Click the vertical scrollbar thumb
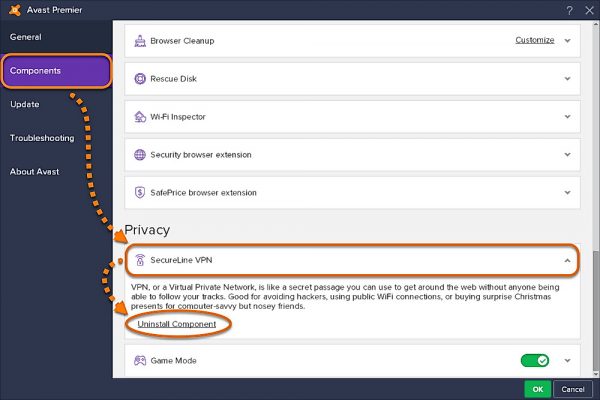Viewport: 600px width, 400px height. click(x=596, y=310)
